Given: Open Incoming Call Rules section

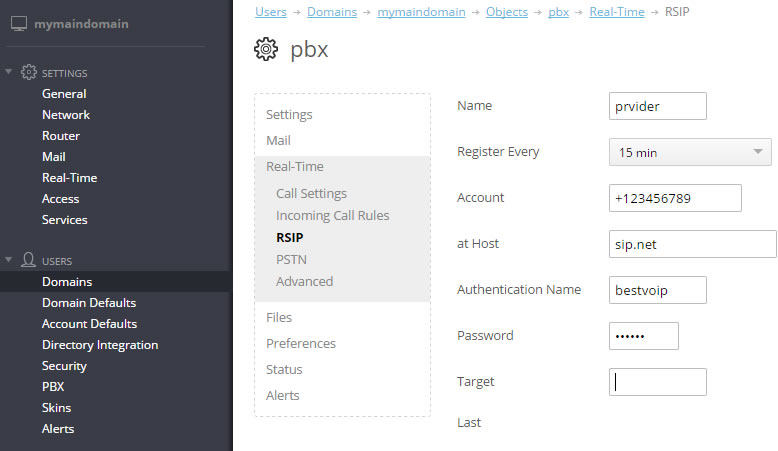Looking at the screenshot, I should tap(332, 215).
